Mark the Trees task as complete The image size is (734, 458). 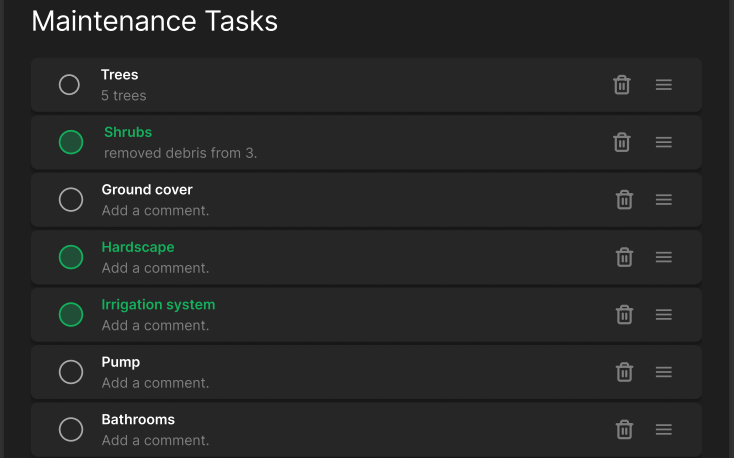click(69, 85)
